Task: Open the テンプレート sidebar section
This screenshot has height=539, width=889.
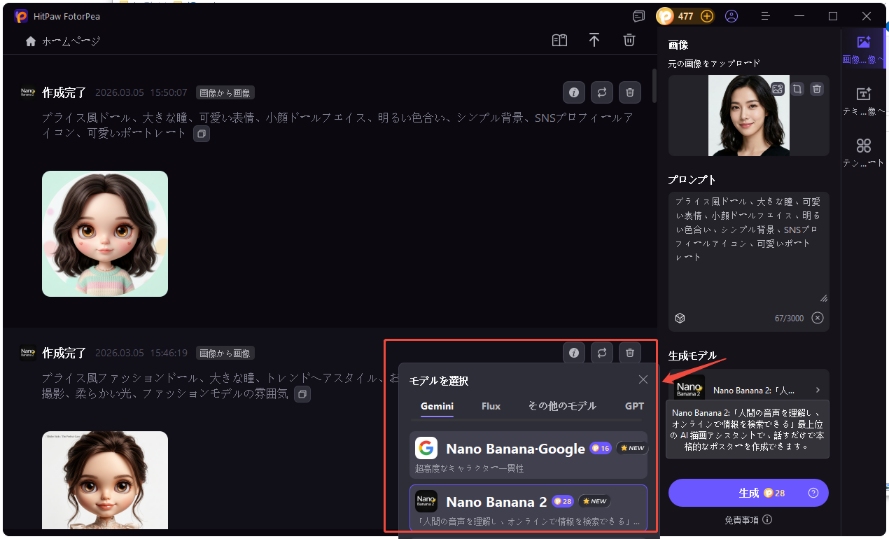Action: (863, 153)
